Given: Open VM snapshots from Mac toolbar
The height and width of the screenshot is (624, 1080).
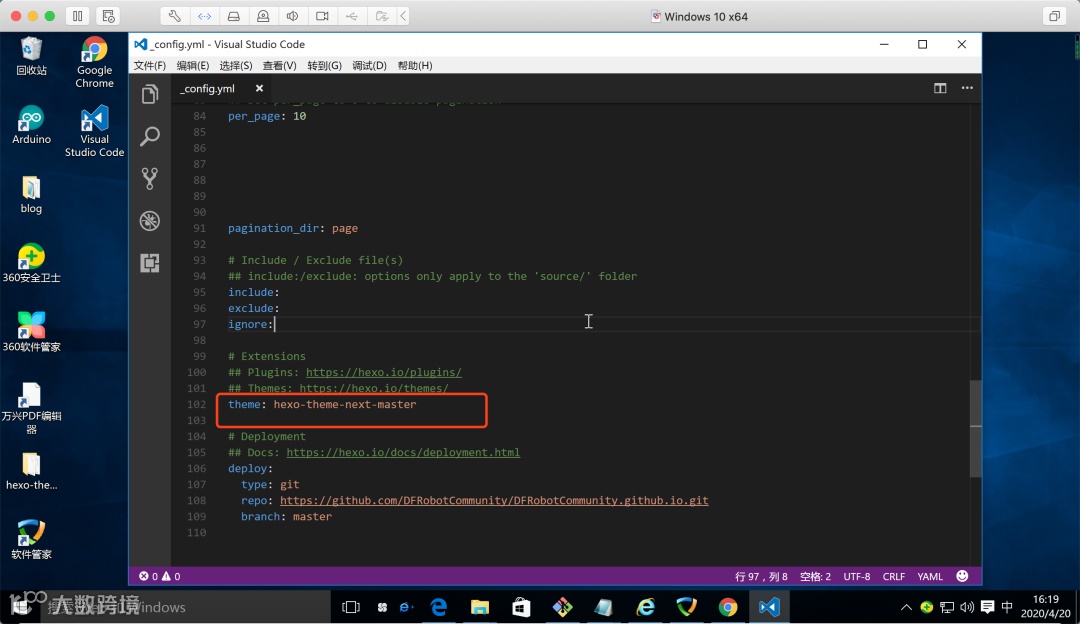Looking at the screenshot, I should (x=108, y=16).
